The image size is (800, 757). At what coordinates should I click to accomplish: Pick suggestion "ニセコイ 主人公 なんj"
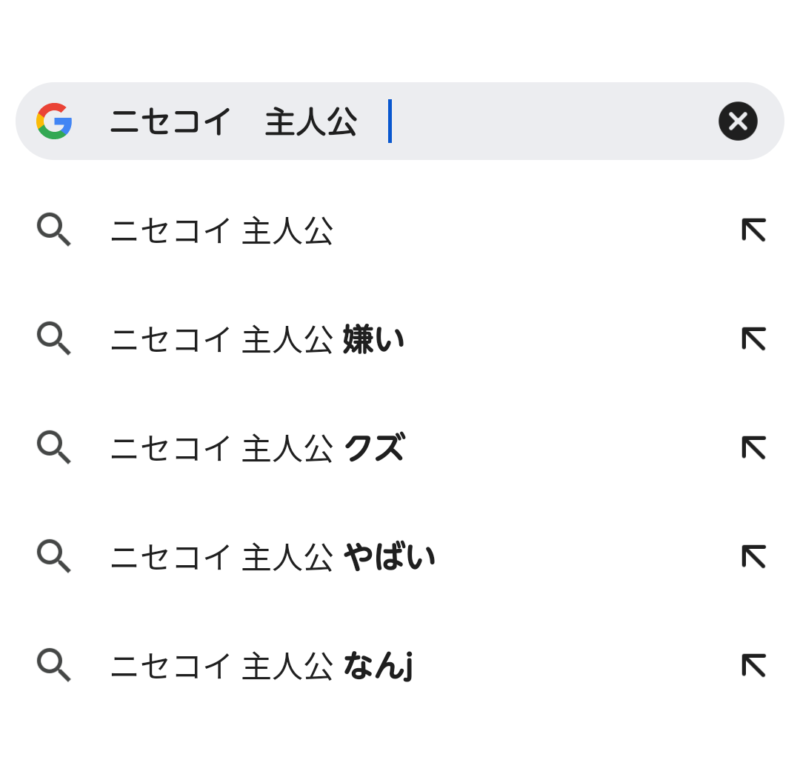coord(262,665)
